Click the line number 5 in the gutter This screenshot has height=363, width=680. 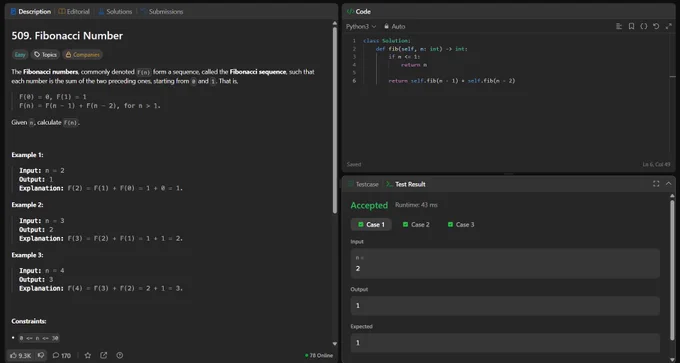pyautogui.click(x=354, y=73)
